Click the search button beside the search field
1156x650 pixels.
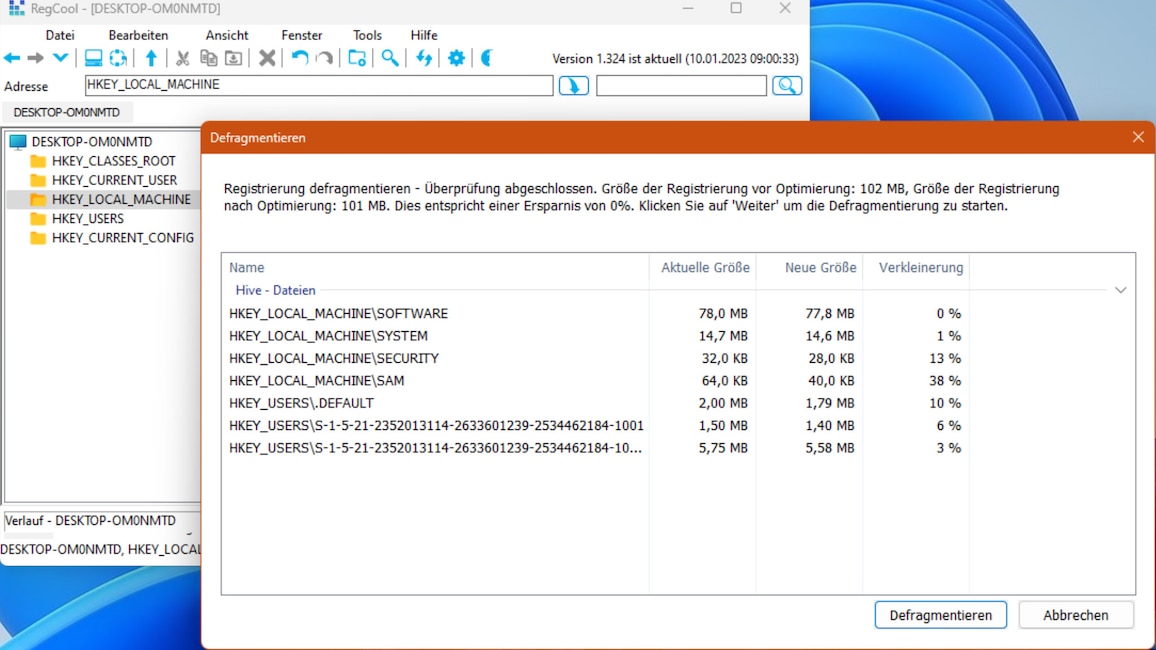click(787, 85)
